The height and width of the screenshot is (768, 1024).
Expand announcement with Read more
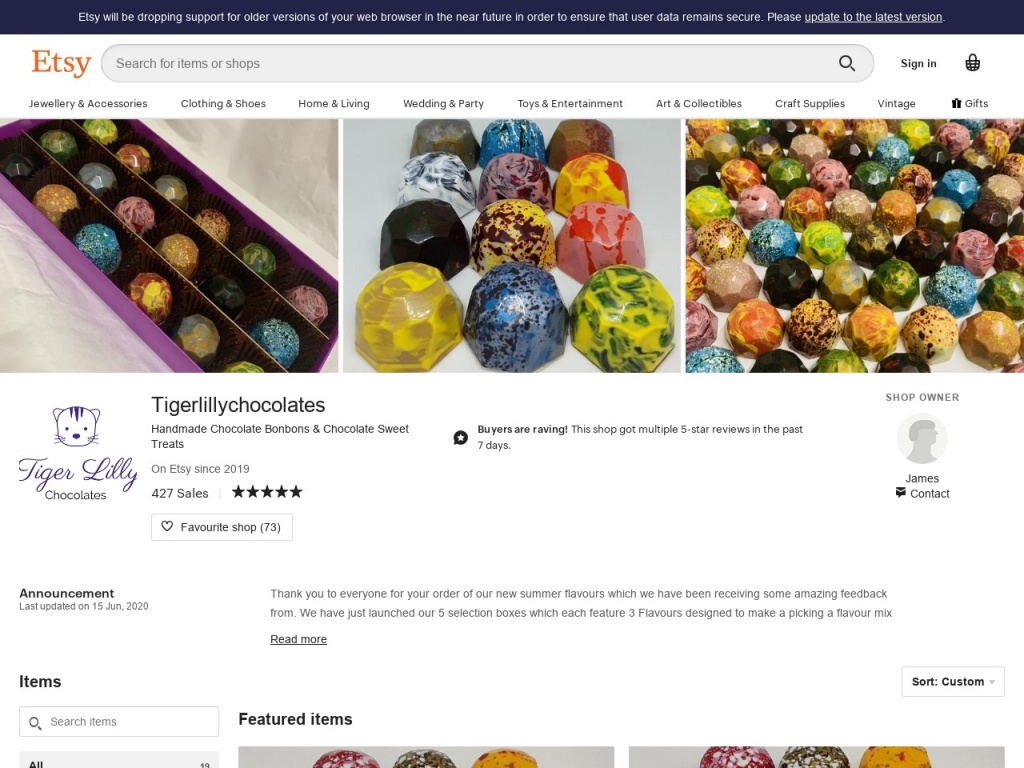[298, 639]
